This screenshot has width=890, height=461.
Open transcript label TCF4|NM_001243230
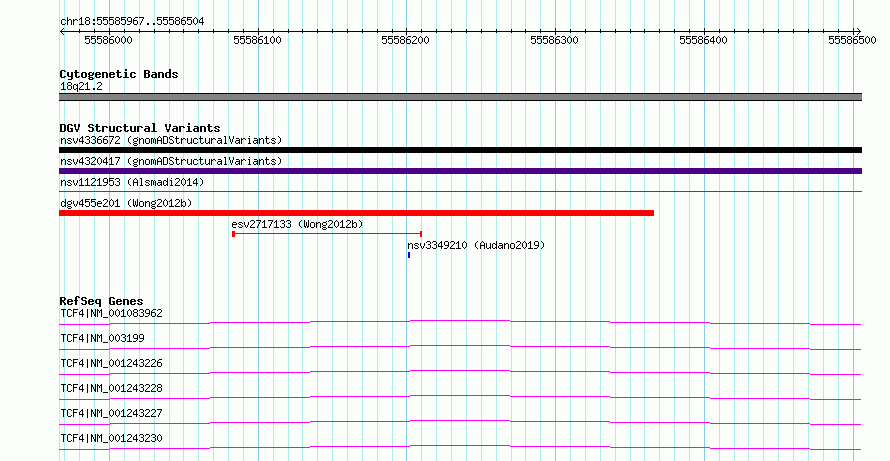[x=111, y=438]
